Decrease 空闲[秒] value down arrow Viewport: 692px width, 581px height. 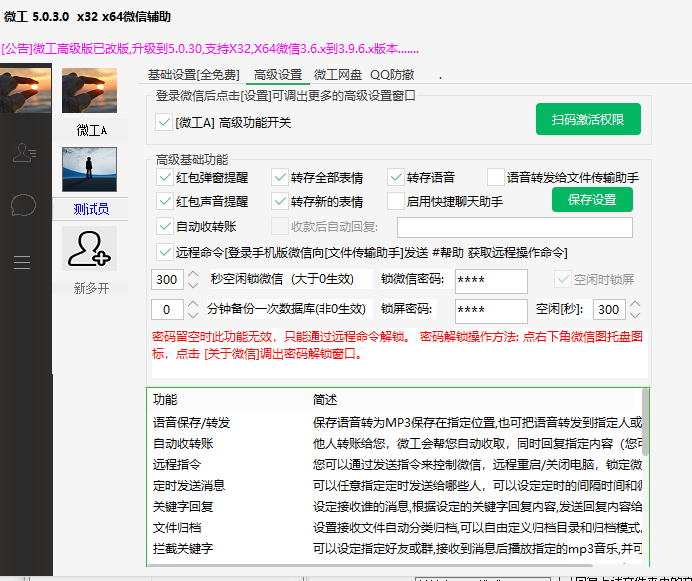tap(635, 315)
